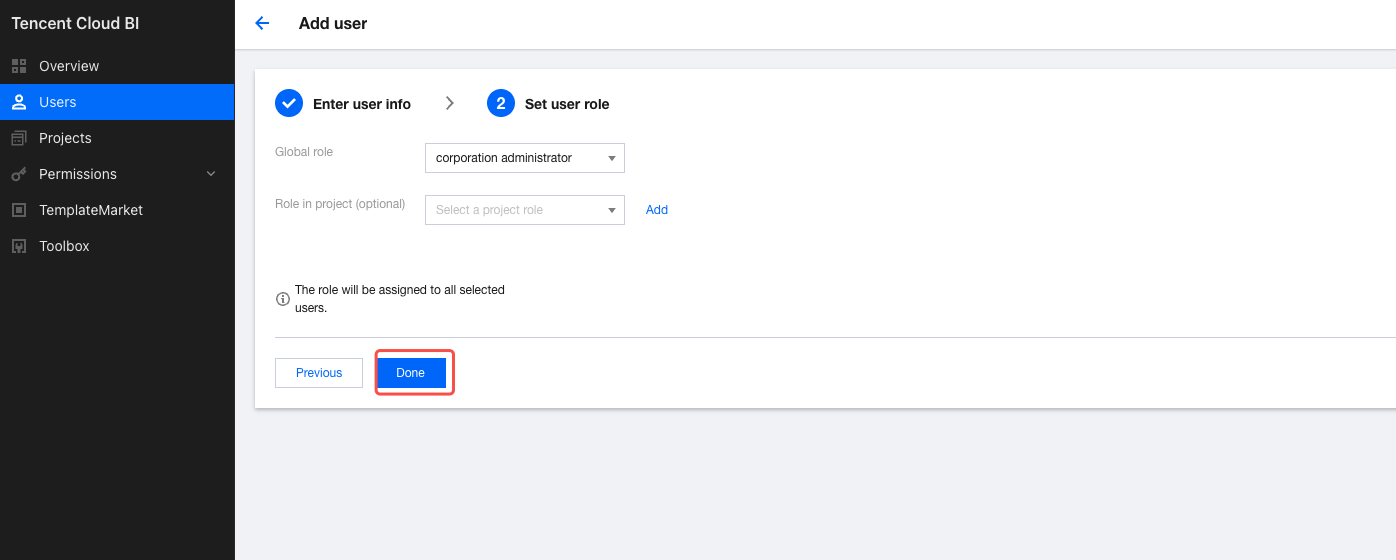Click the info icon beside role note
The height and width of the screenshot is (560, 1396).
[283, 299]
